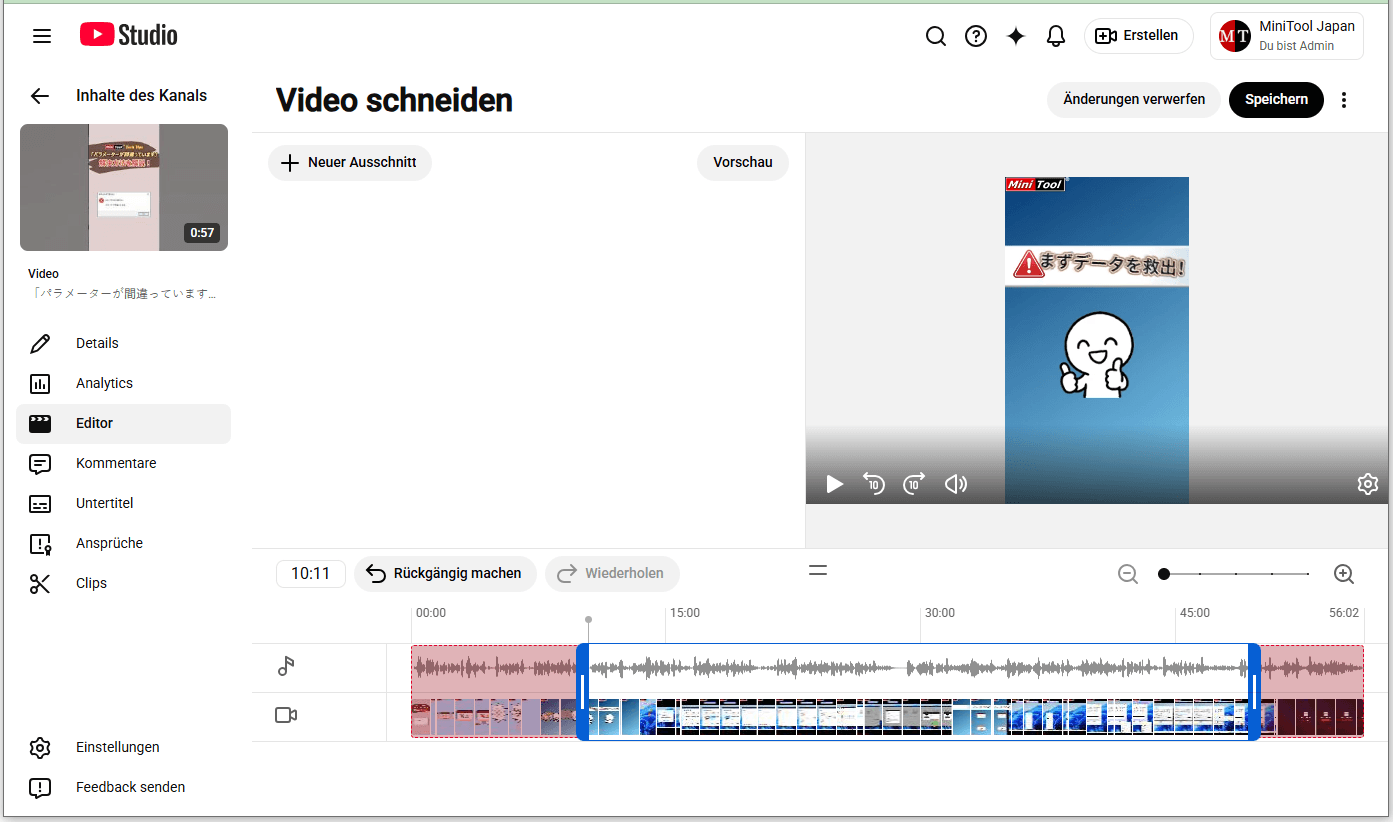Click the 10:11 timecode field
Viewport: 1393px width, 822px height.
311,574
